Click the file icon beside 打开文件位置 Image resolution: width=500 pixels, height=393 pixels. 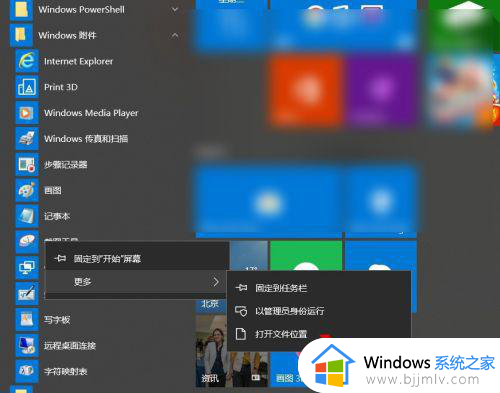pos(241,334)
